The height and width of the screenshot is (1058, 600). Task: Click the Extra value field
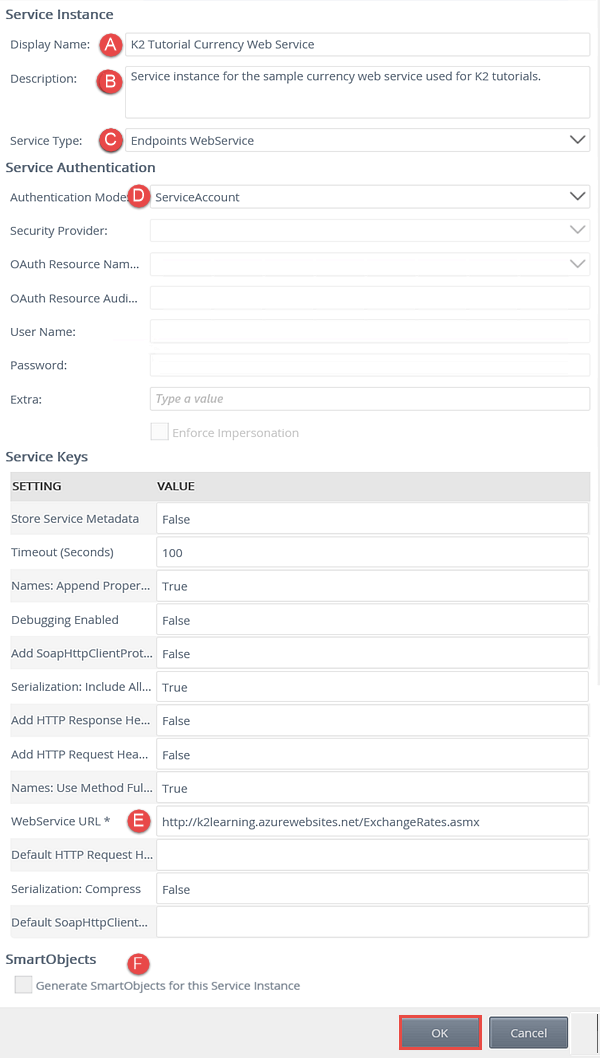coord(369,399)
